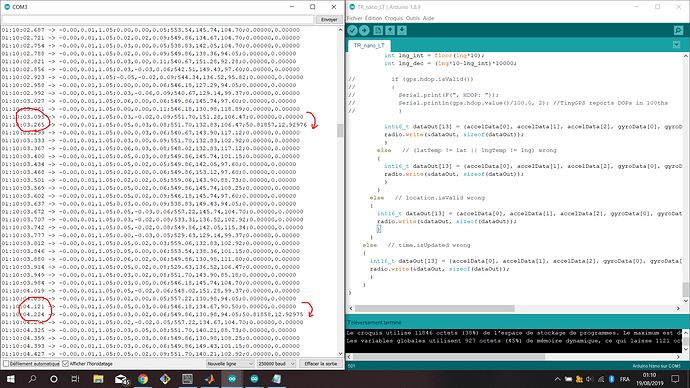Click the Upload (arrow) toolbar button
Screen dimensions: 690x388
coord(364,30)
